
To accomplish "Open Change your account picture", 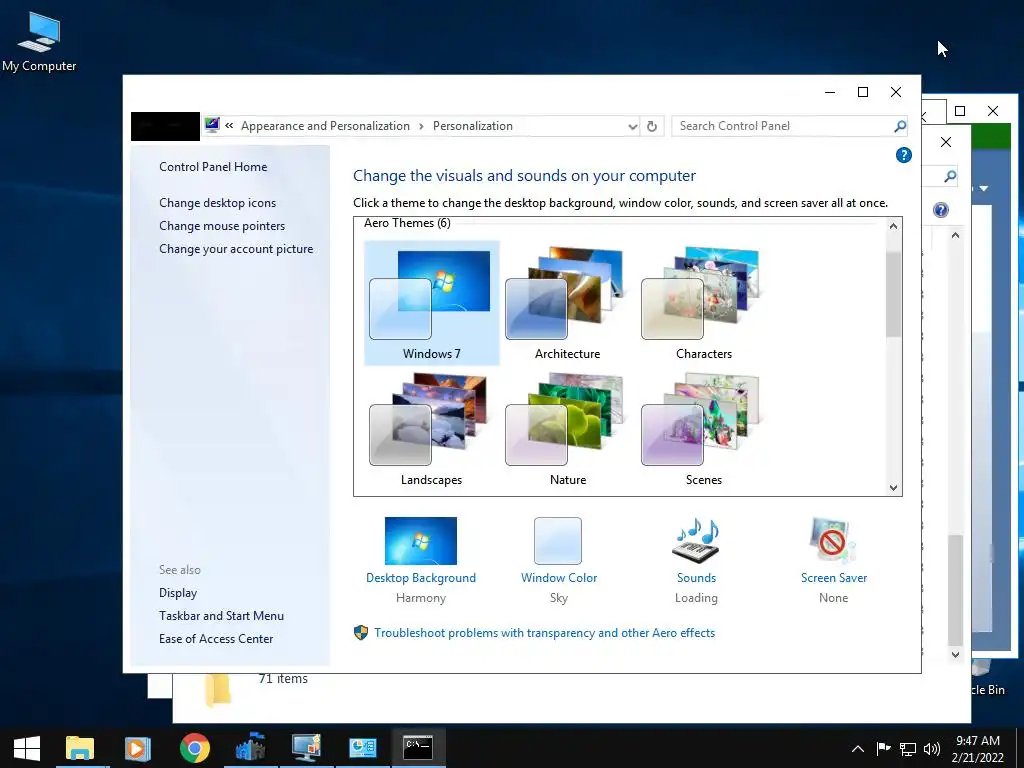I will [x=236, y=249].
